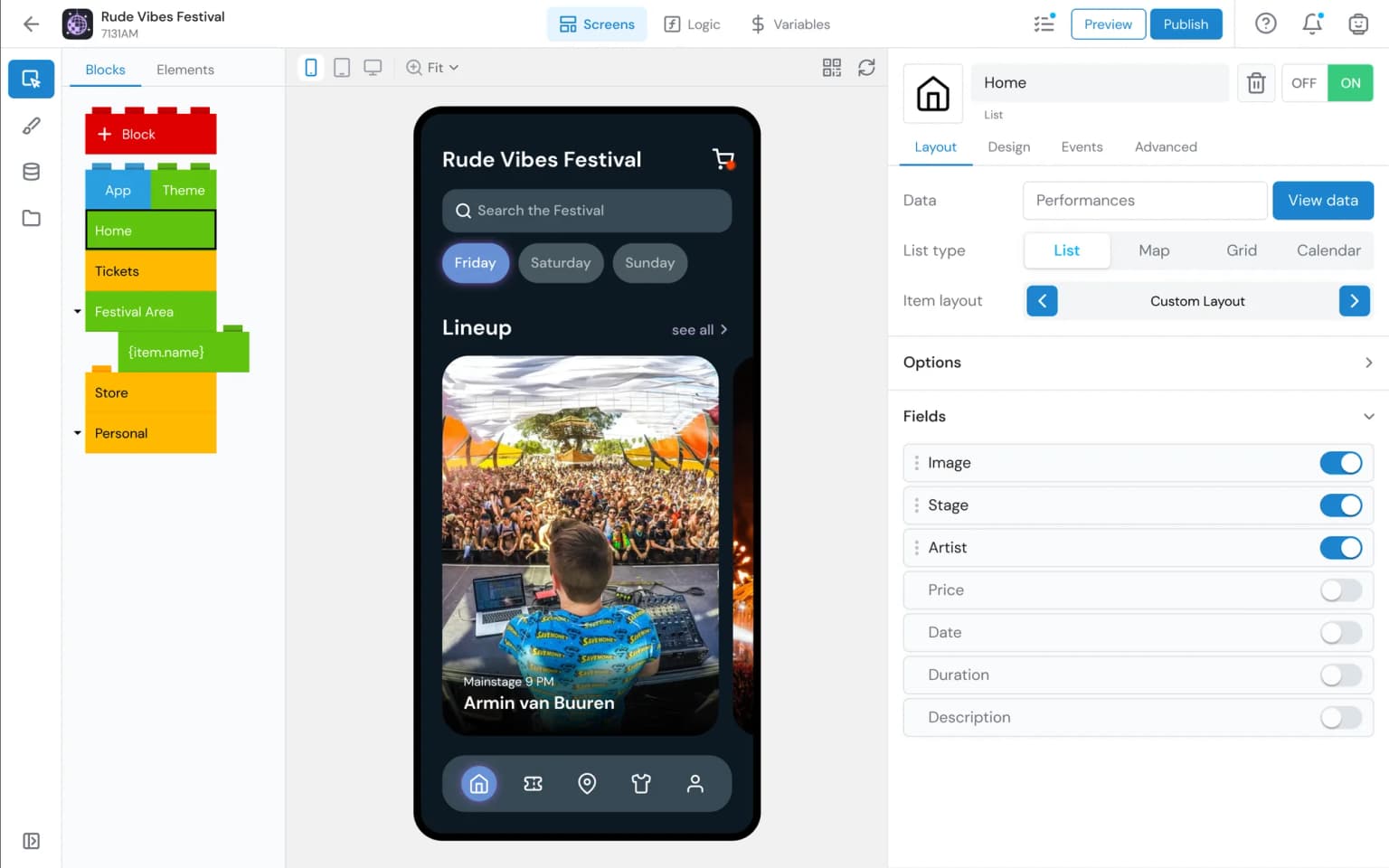
Task: Open the data sources panel in left sidebar
Action: pyautogui.click(x=32, y=171)
